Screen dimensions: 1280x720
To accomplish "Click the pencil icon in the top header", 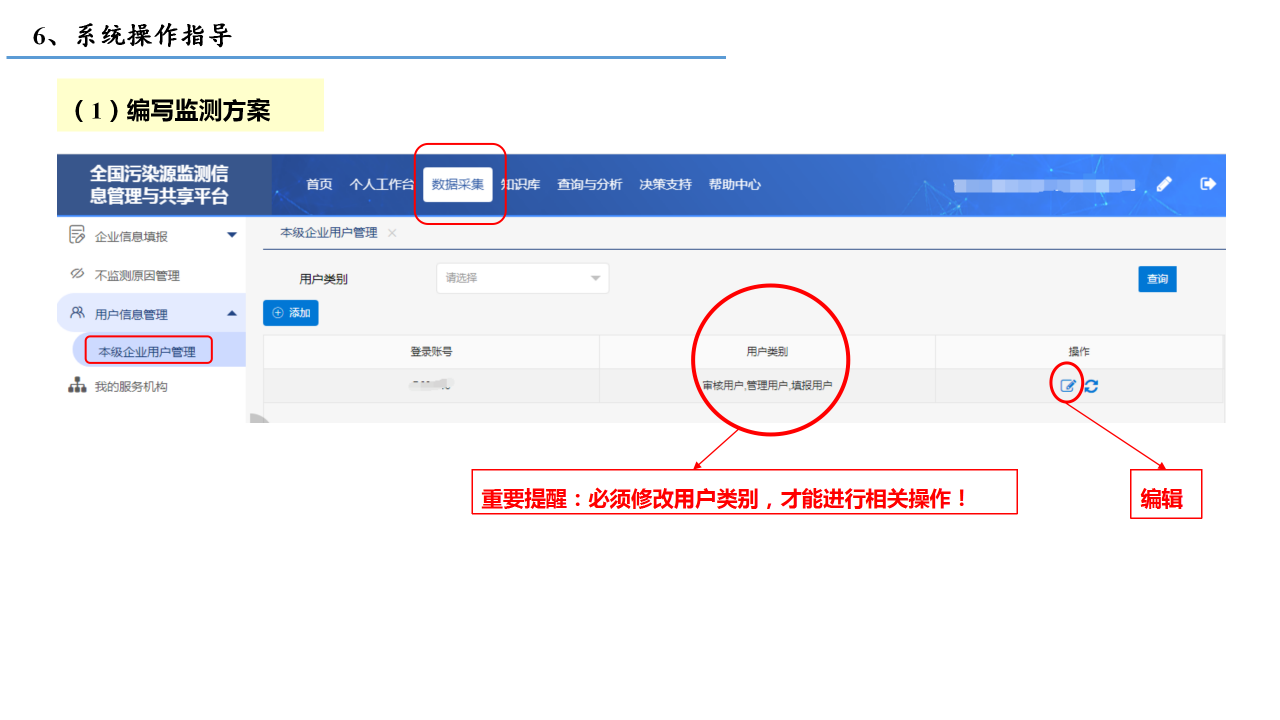I will (x=1164, y=184).
